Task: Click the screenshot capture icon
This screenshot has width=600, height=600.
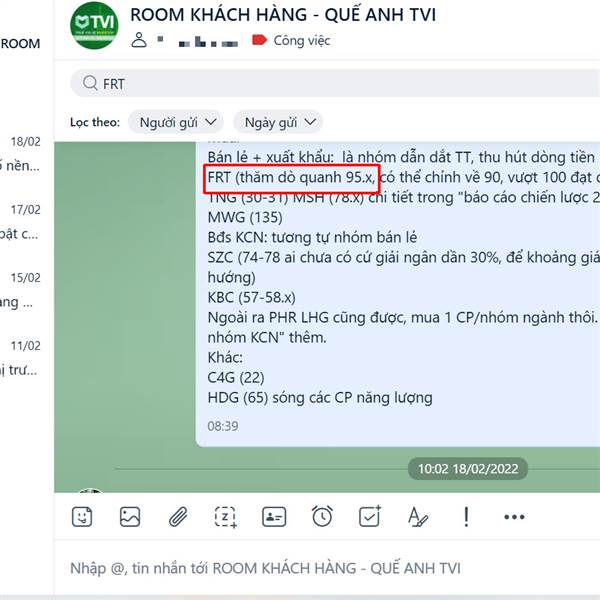Action: (x=225, y=517)
